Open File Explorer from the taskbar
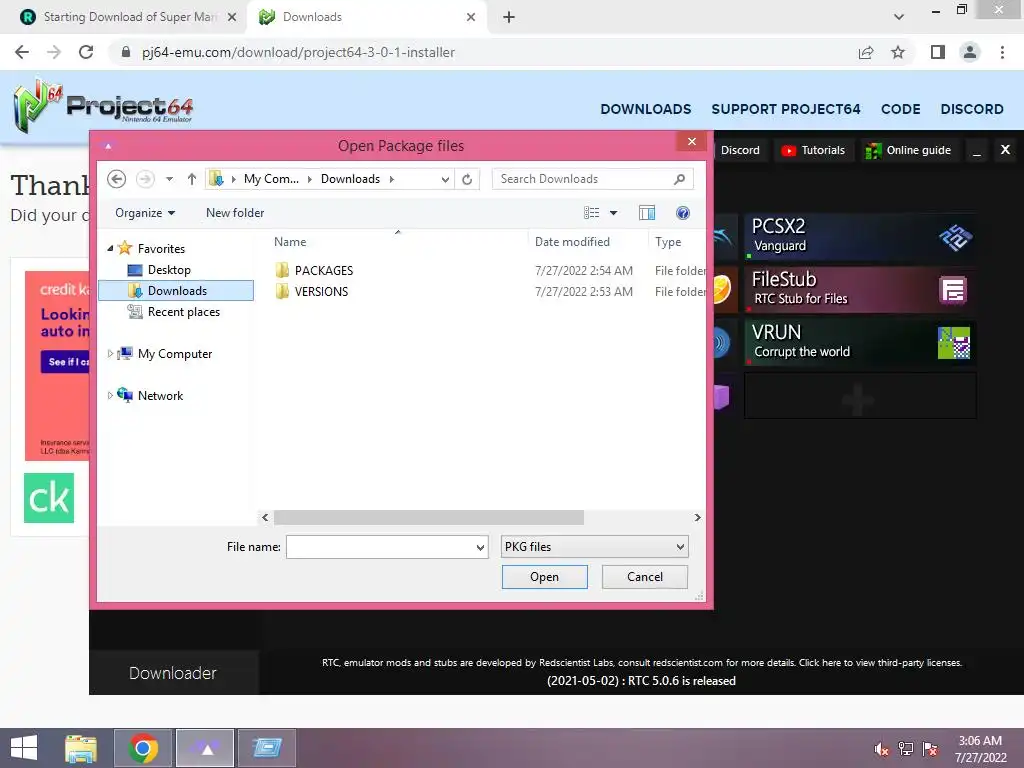Image resolution: width=1024 pixels, height=768 pixels. (81, 748)
